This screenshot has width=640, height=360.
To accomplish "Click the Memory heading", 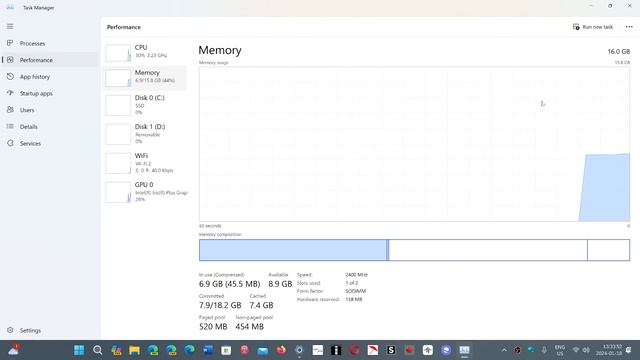I will tap(220, 50).
